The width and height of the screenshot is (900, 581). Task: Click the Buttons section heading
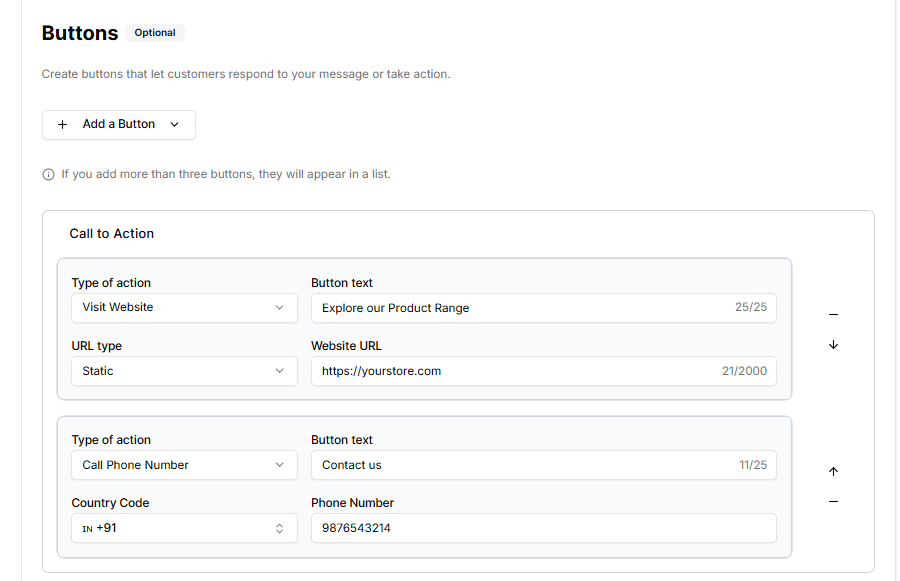80,33
